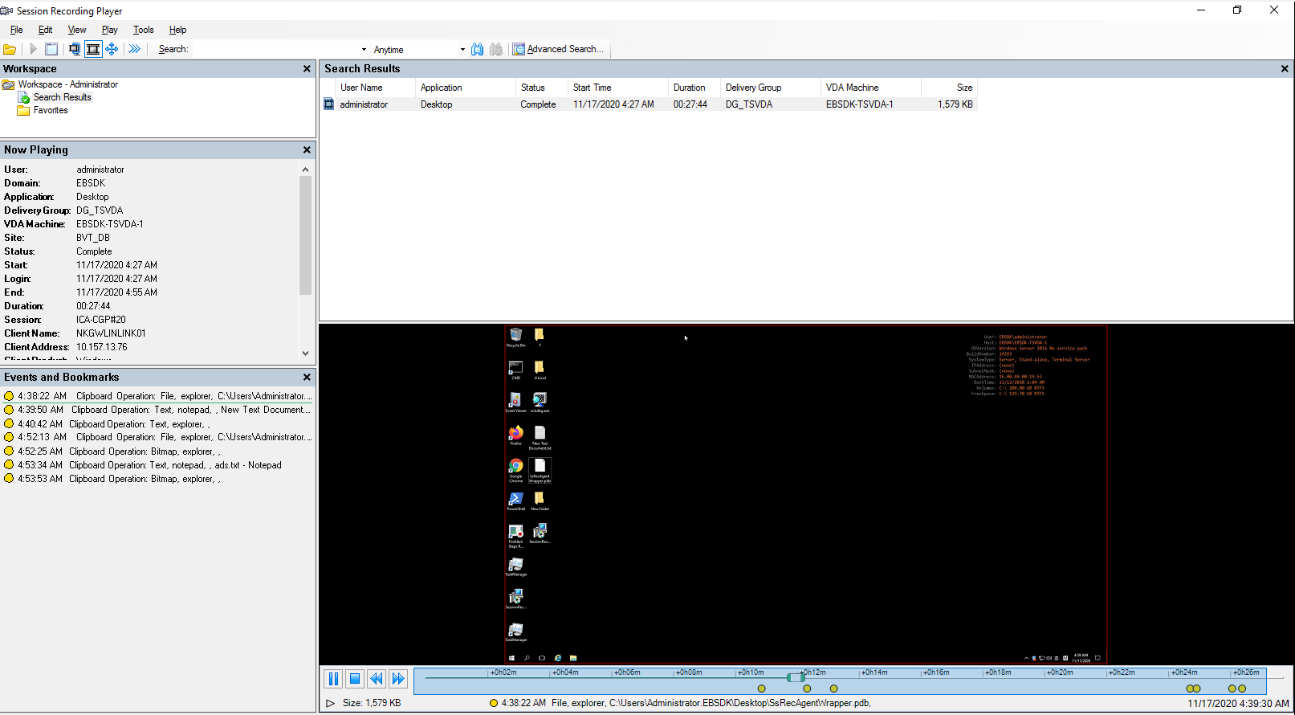Close the Events and Bookmarks panel
Viewport: 1295px width, 715px height.
307,377
